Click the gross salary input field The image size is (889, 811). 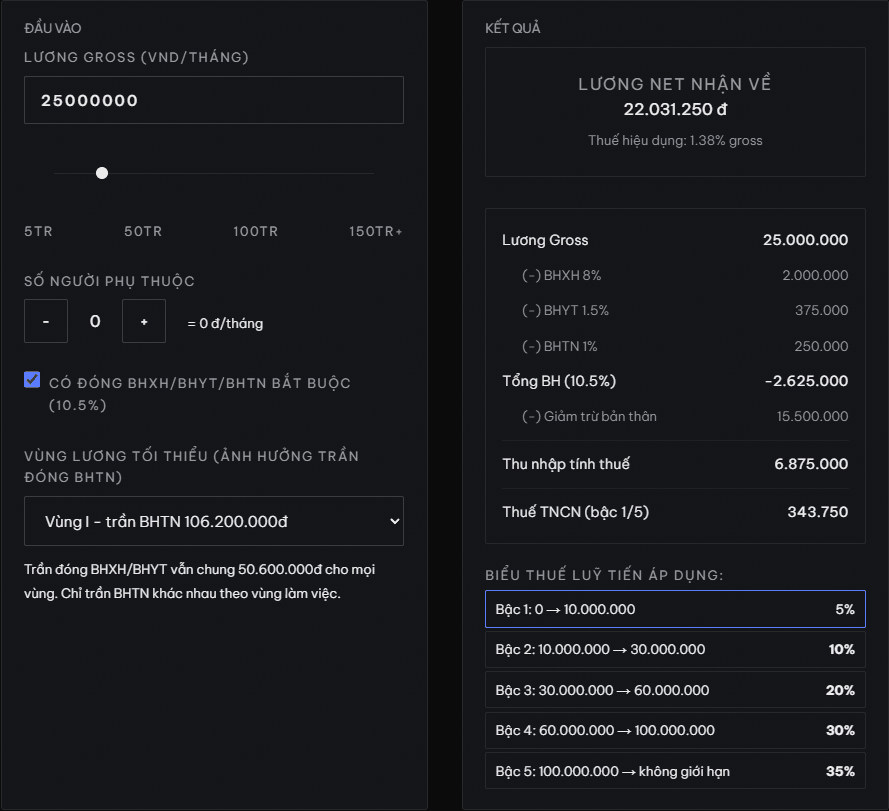pyautogui.click(x=214, y=100)
